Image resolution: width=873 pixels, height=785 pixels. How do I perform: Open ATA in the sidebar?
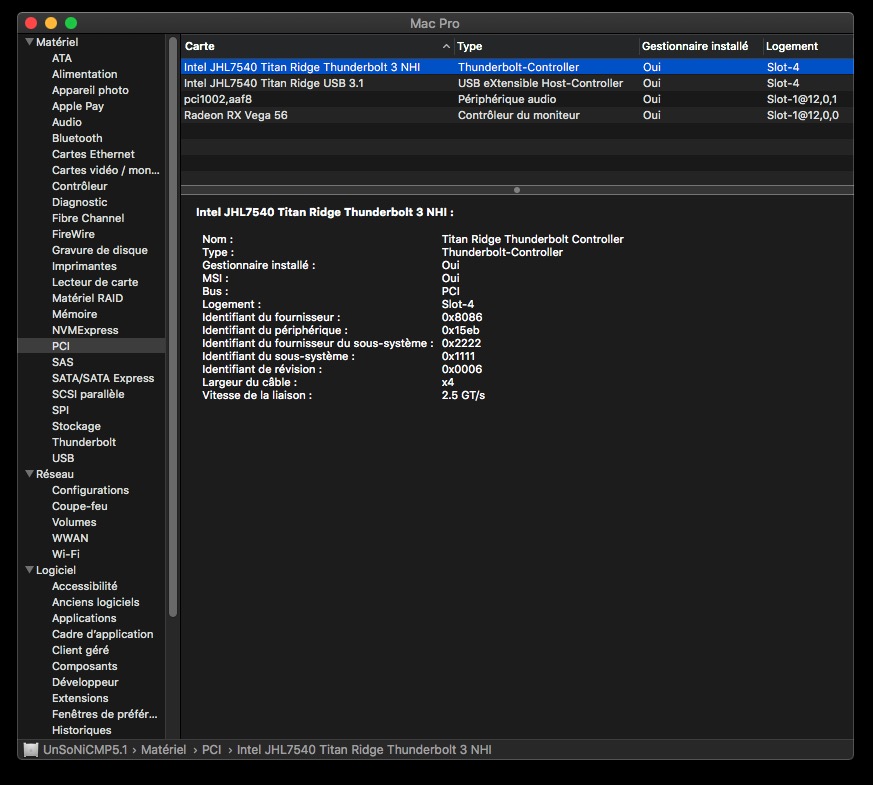pos(62,58)
